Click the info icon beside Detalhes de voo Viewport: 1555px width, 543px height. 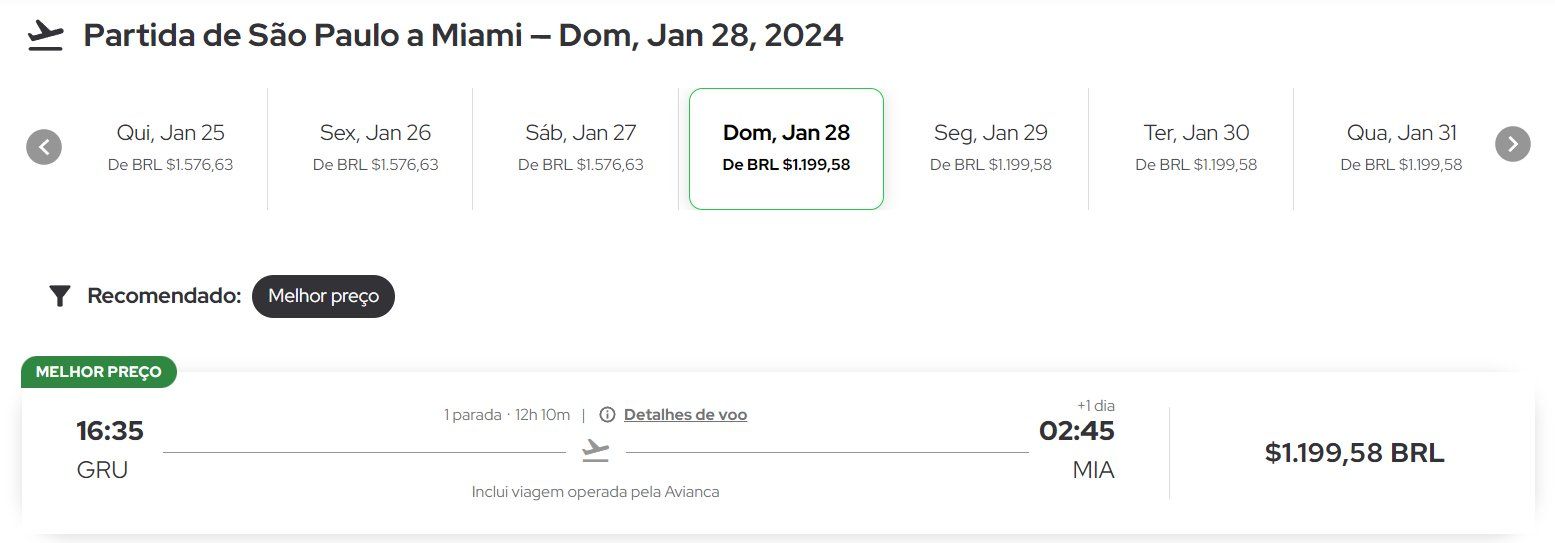click(x=607, y=415)
